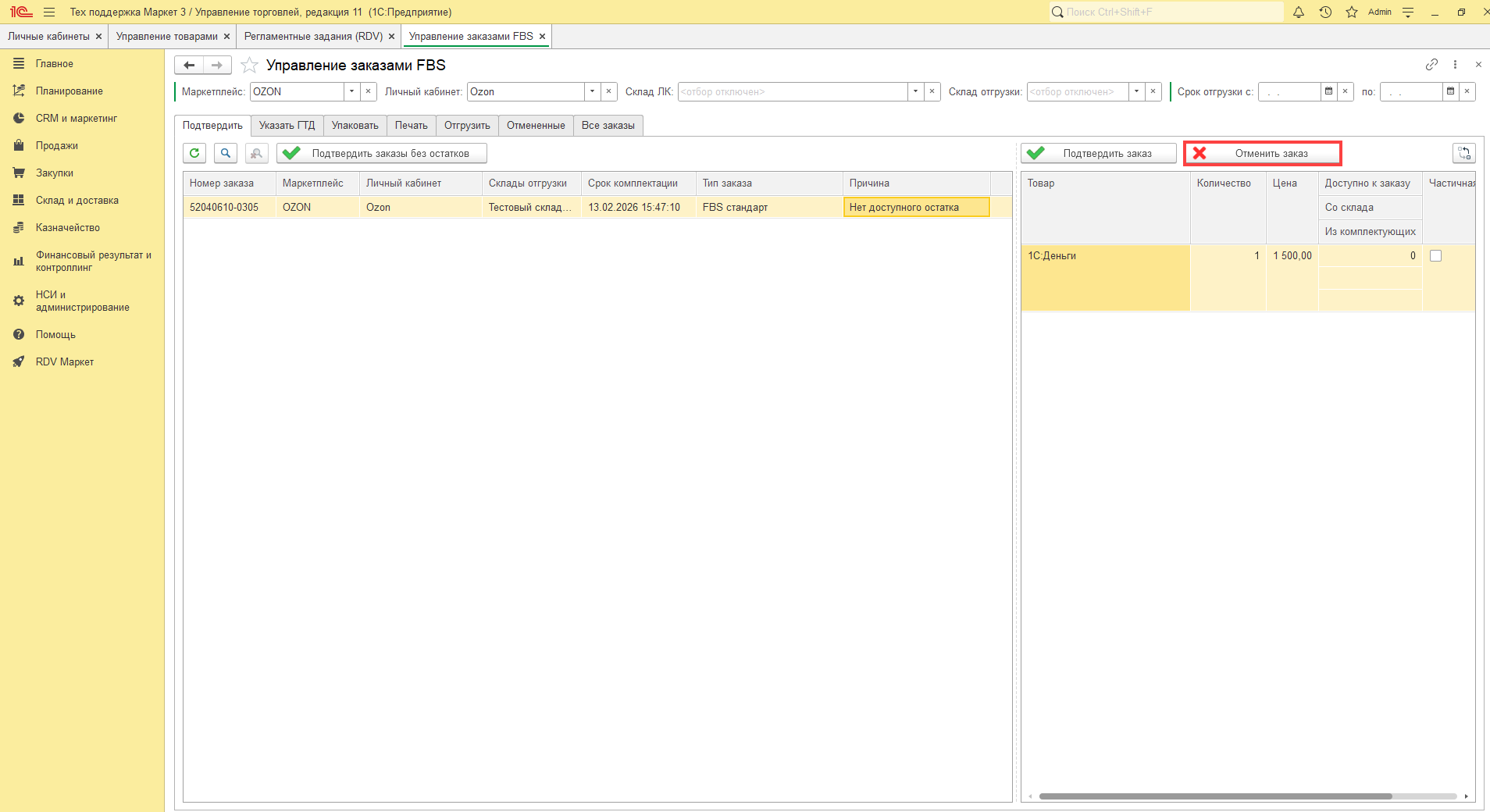This screenshot has height=812, width=1490.
Task: Open the calendar picker for shipment start date
Action: (x=1328, y=91)
